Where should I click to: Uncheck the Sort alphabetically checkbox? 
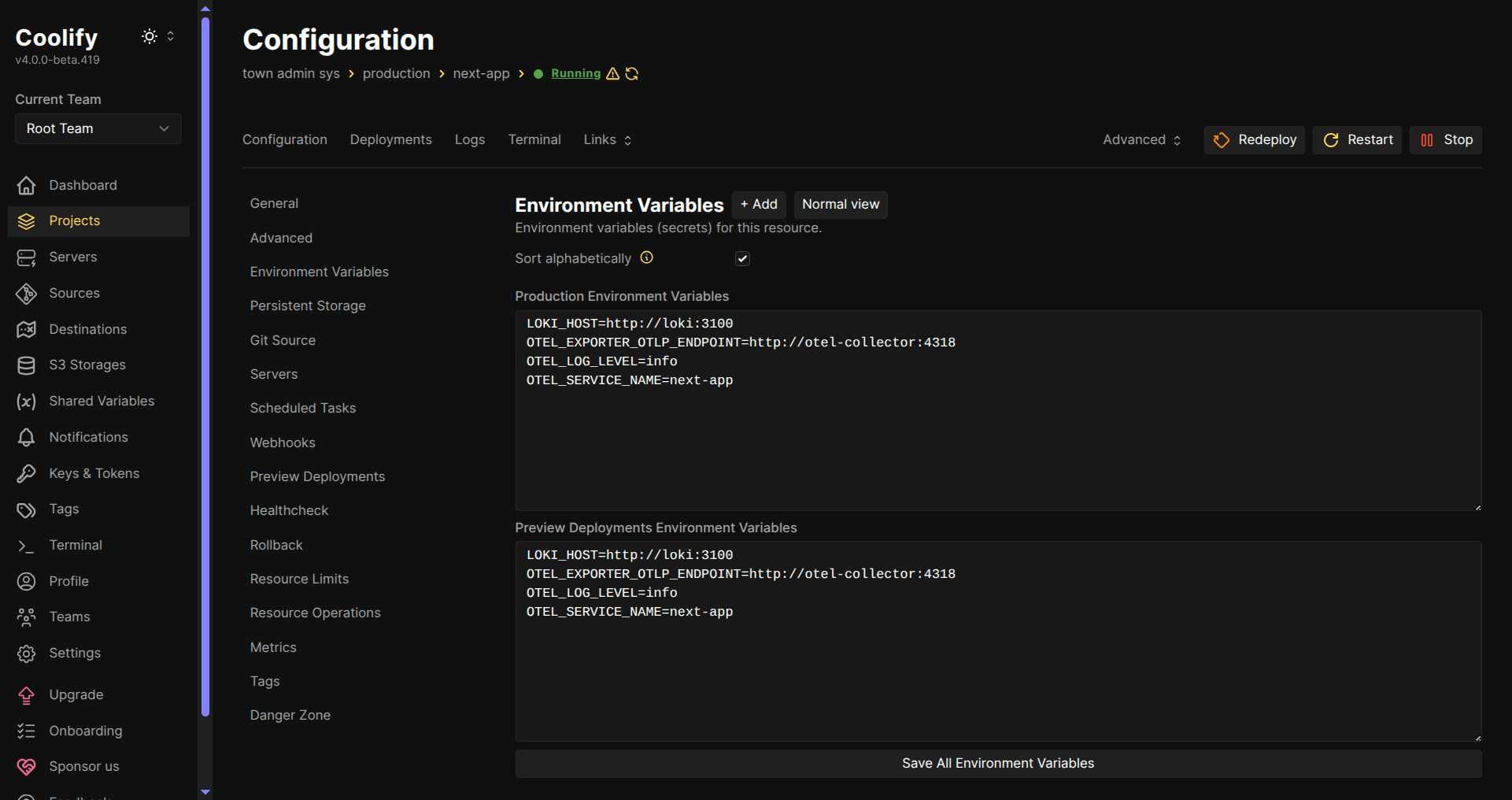coord(741,258)
